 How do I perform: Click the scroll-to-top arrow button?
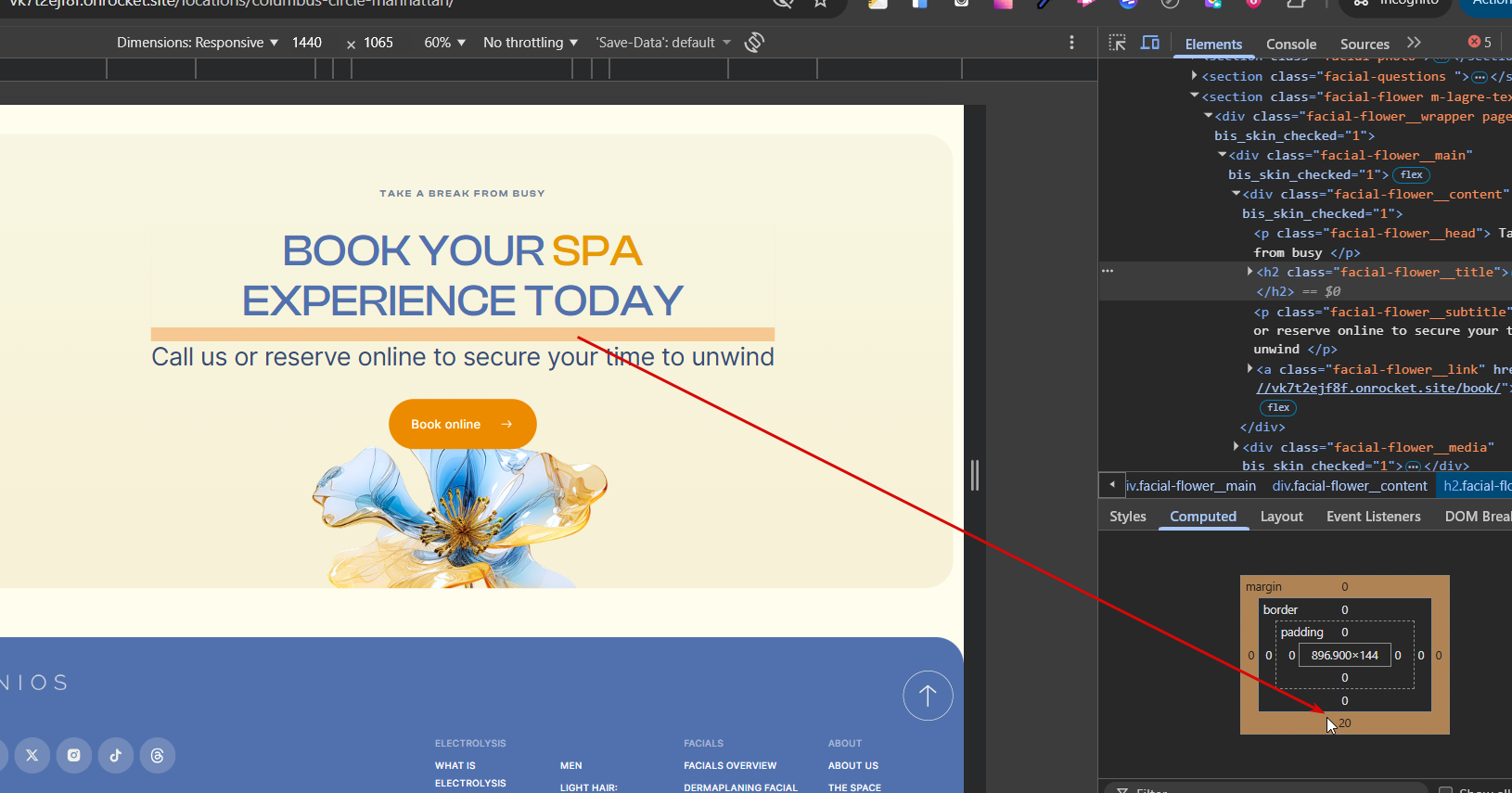coord(928,696)
